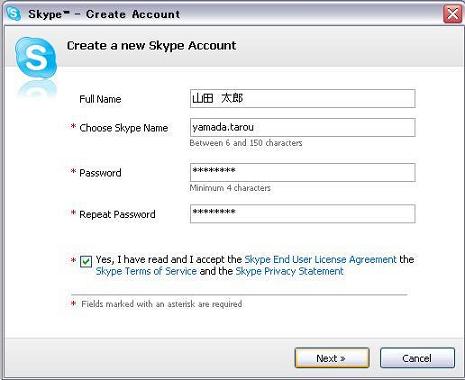Close the Create Account window
465x380 pixels.
452,14
